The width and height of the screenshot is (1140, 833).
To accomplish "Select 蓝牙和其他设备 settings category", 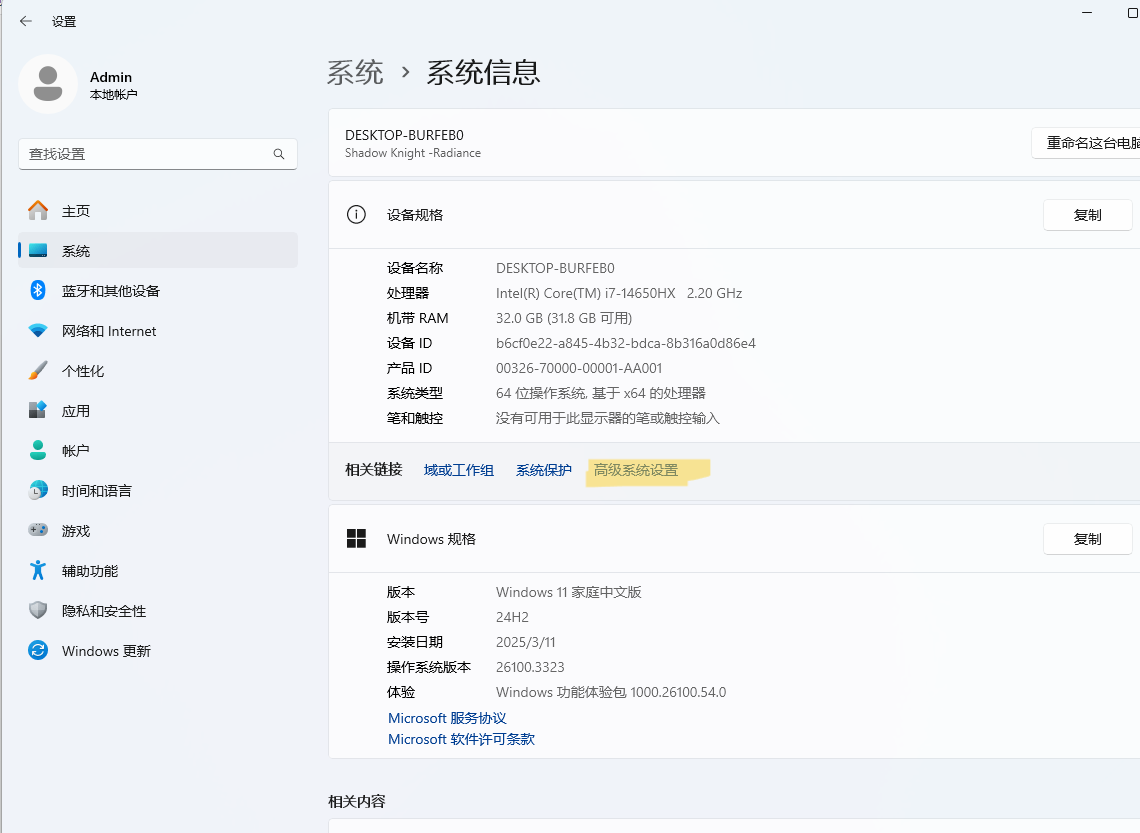I will coord(158,291).
